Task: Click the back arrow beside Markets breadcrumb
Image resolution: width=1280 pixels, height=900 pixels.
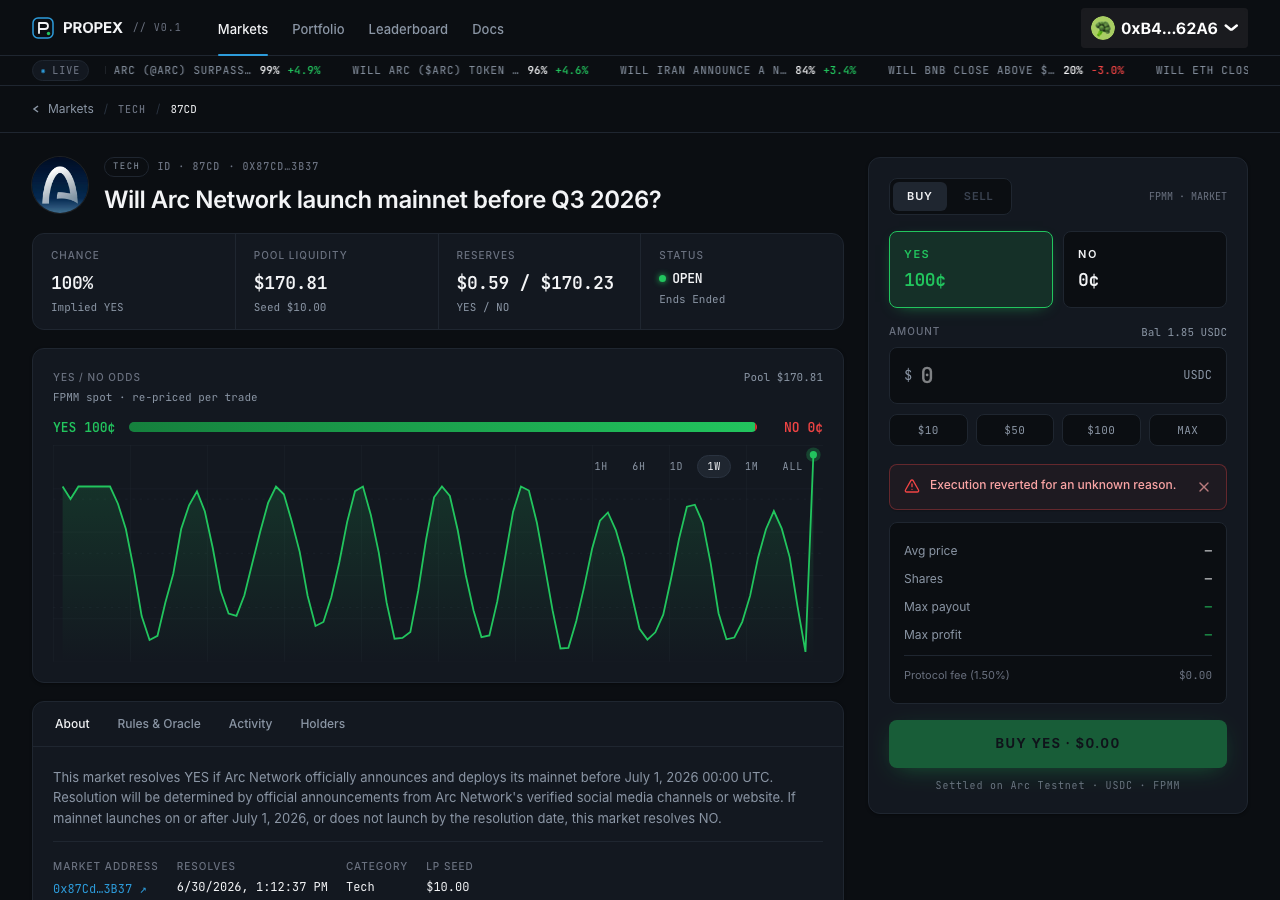Action: tap(36, 109)
